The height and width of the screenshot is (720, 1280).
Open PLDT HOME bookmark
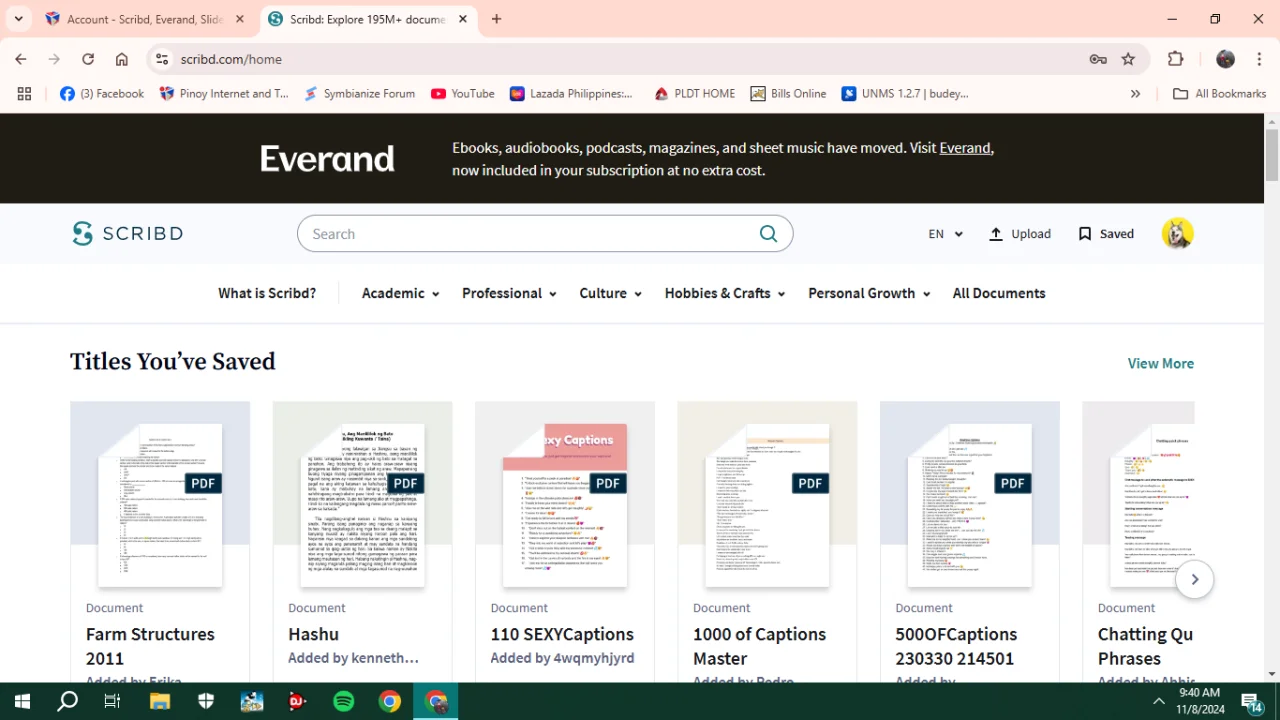click(695, 94)
